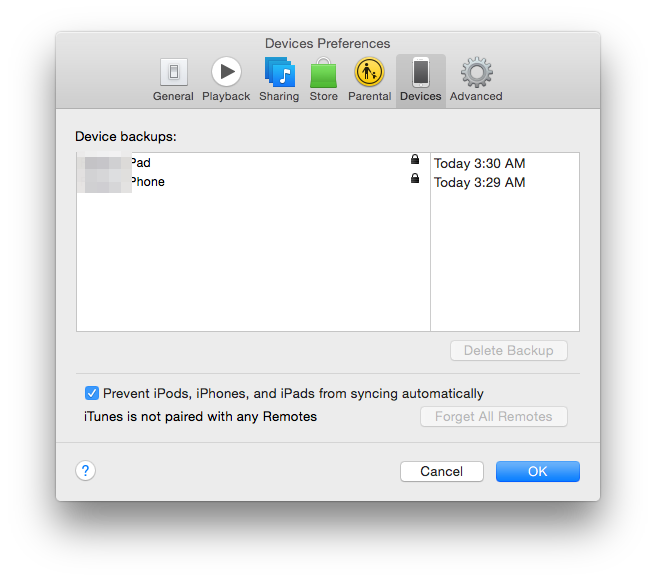
Task: Cancel the preferences dialog
Action: point(442,471)
